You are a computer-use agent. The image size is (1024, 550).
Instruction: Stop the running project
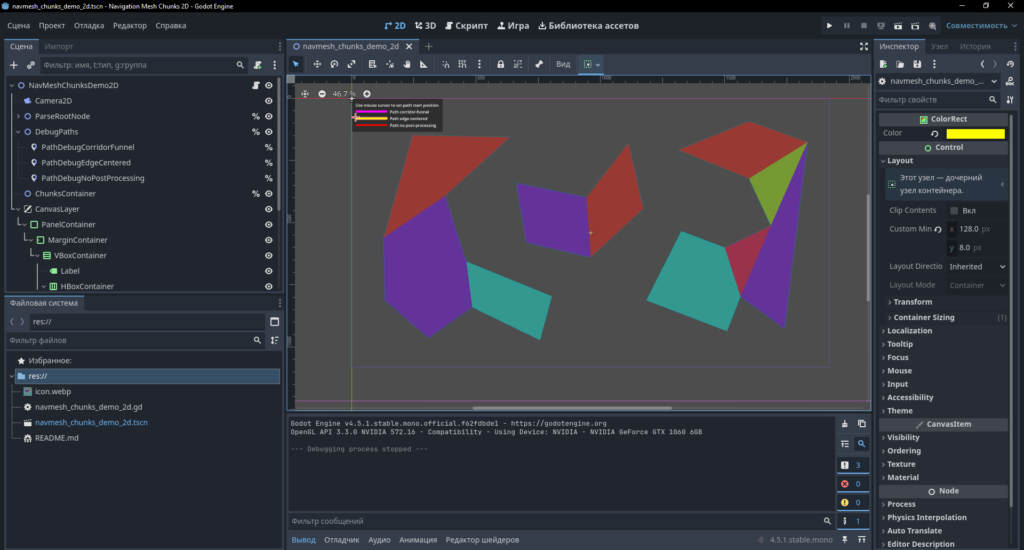point(863,25)
